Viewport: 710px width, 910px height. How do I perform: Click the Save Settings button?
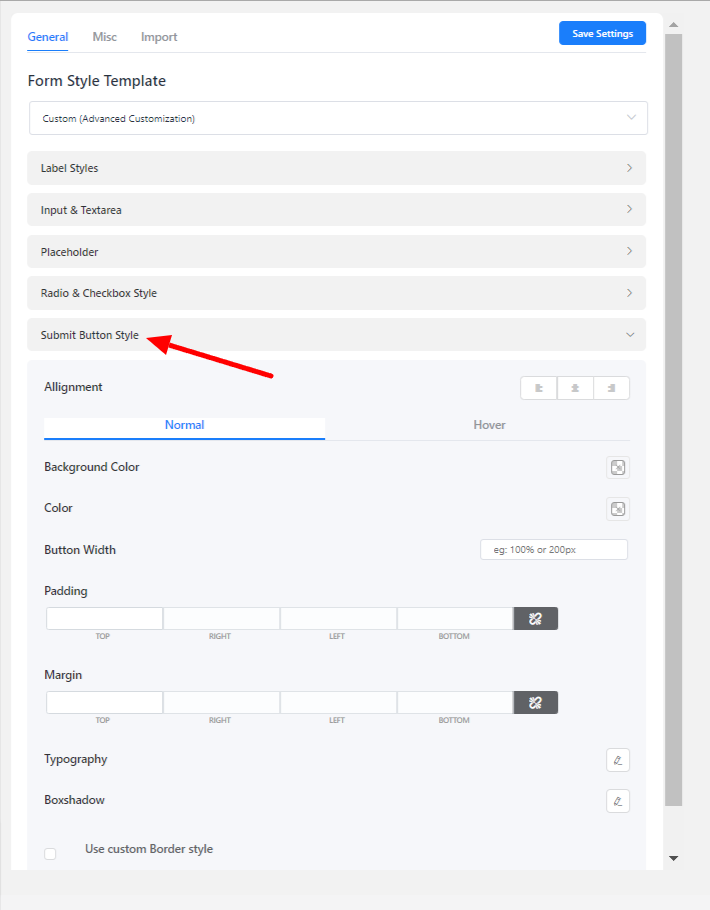602,33
